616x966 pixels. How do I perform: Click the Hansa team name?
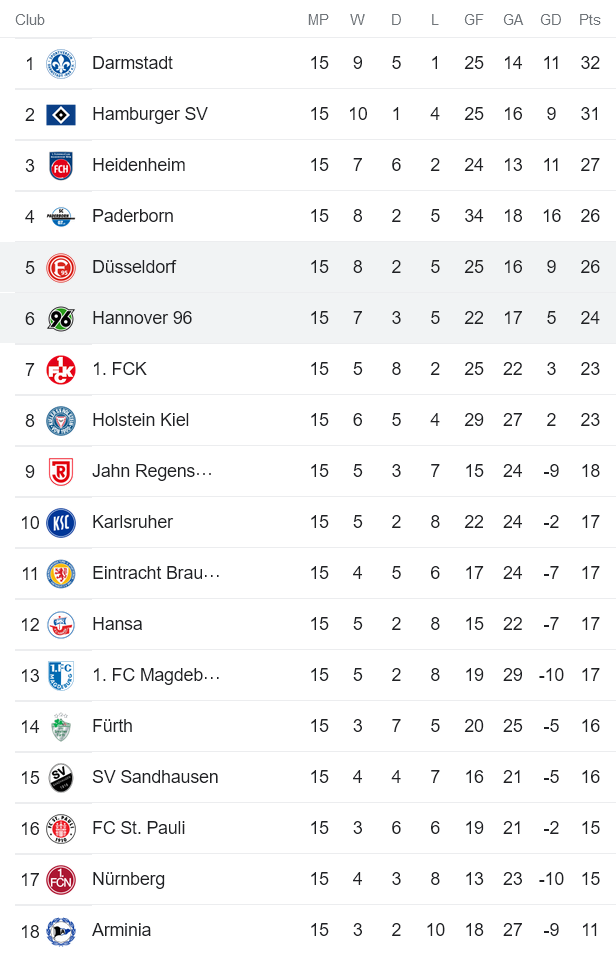click(117, 623)
